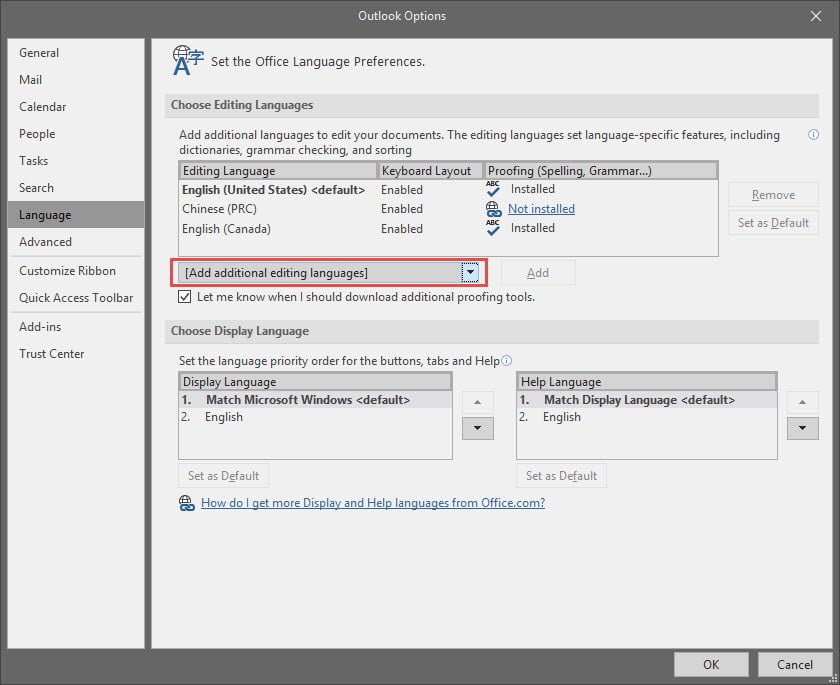This screenshot has width=840, height=685.
Task: Click the Add language button
Action: [x=538, y=273]
